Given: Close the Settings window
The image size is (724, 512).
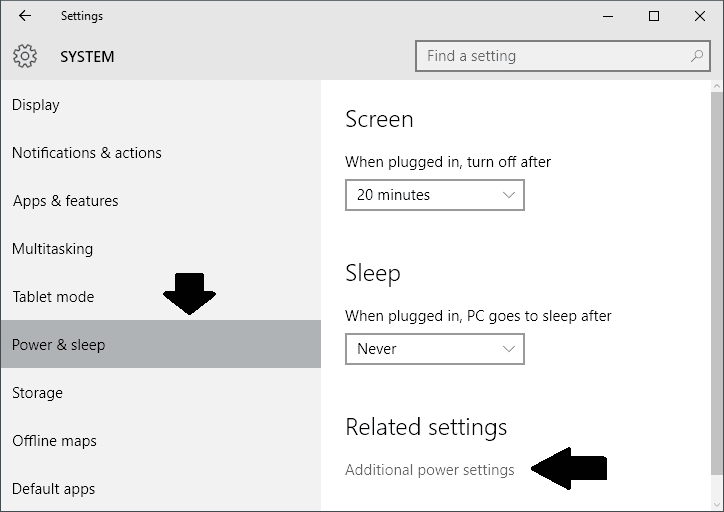Looking at the screenshot, I should click(699, 16).
